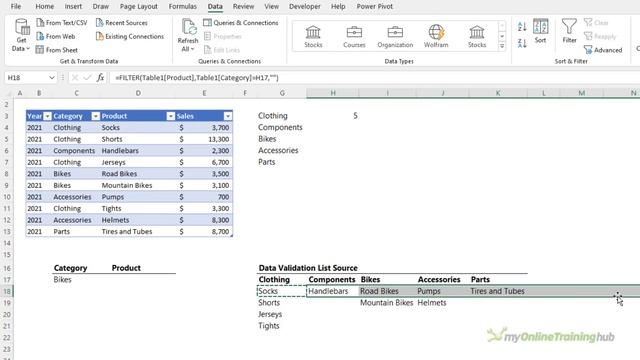The image size is (640, 360).
Task: Select row 18 header
Action: 7,291
